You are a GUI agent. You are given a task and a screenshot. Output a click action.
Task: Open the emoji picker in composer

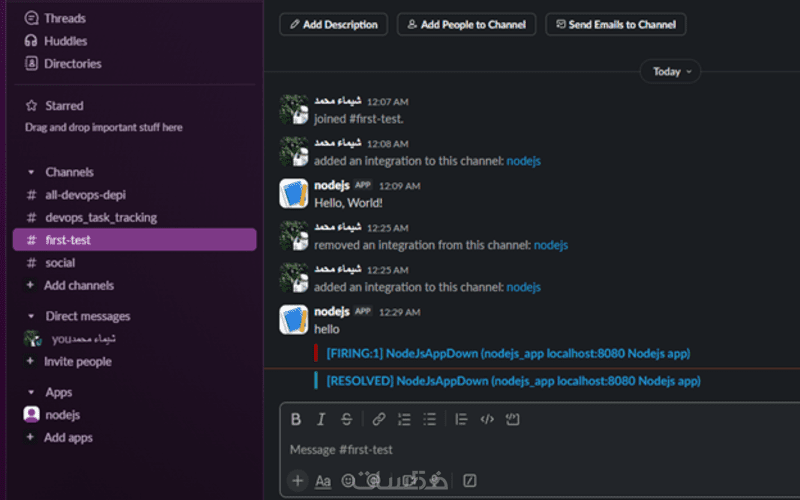coord(348,481)
